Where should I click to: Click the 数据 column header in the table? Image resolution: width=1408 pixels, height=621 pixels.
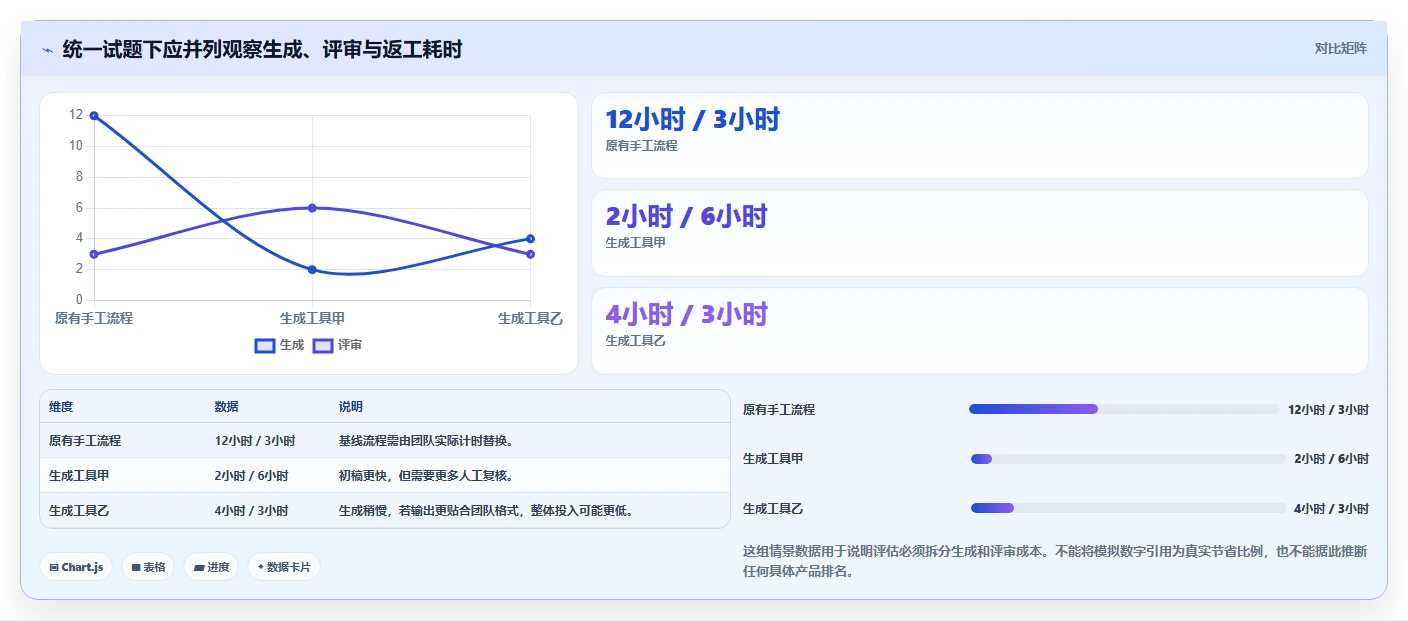click(226, 407)
